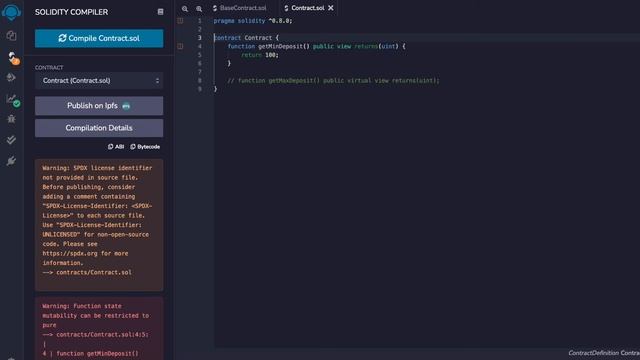Open the Static Analysis sidebar icon
Screen dimensions: 640x360
12,100
